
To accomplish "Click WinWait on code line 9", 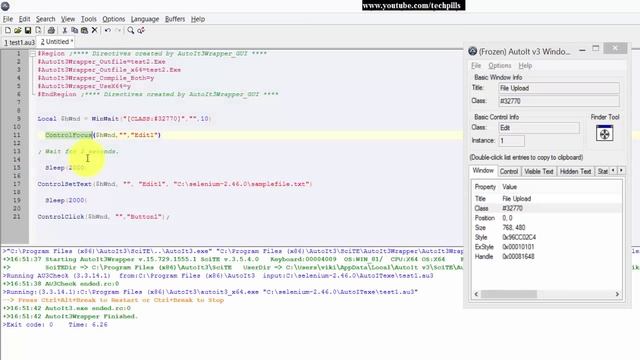I will [105, 119].
